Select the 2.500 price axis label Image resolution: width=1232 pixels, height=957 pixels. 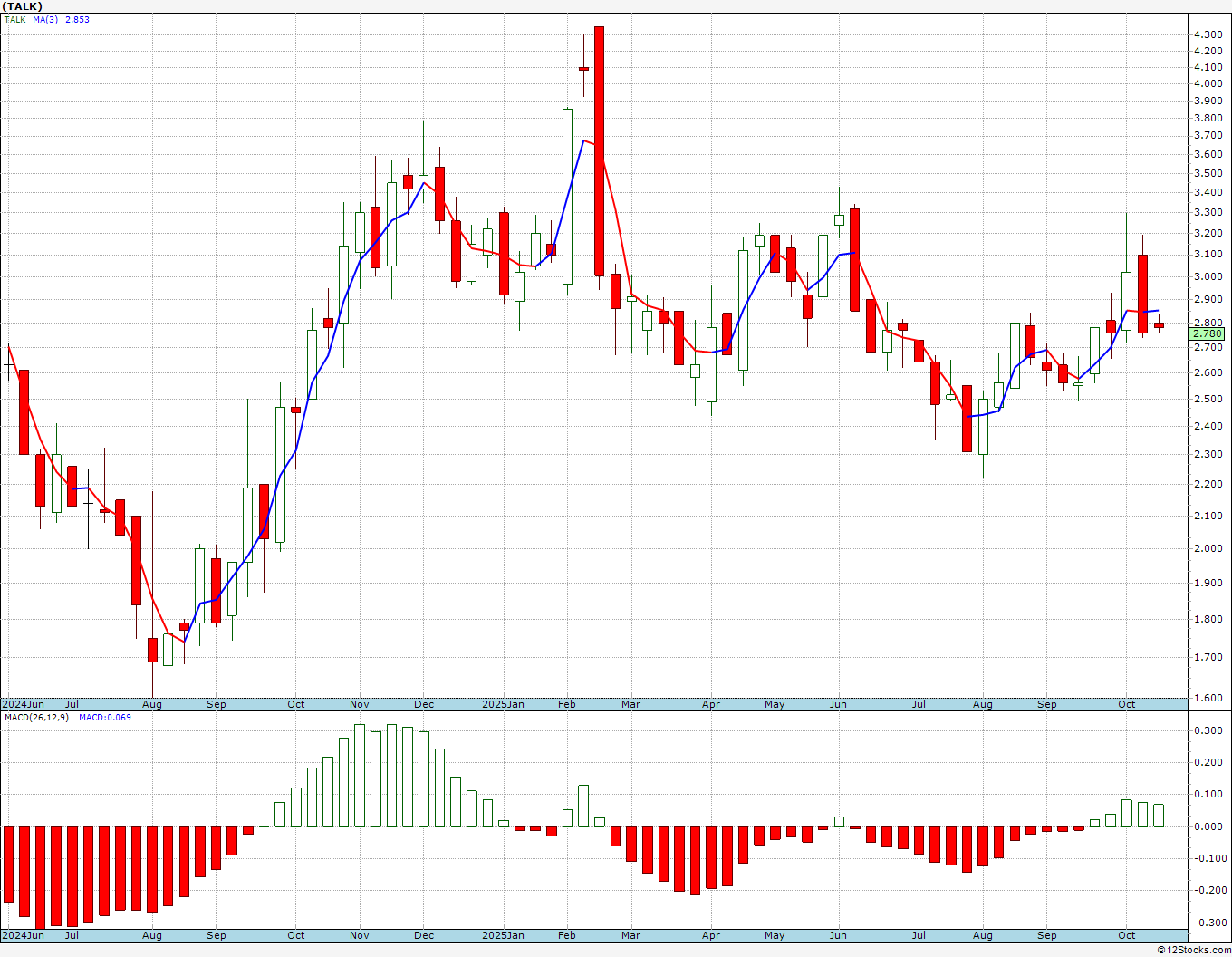click(x=1208, y=399)
